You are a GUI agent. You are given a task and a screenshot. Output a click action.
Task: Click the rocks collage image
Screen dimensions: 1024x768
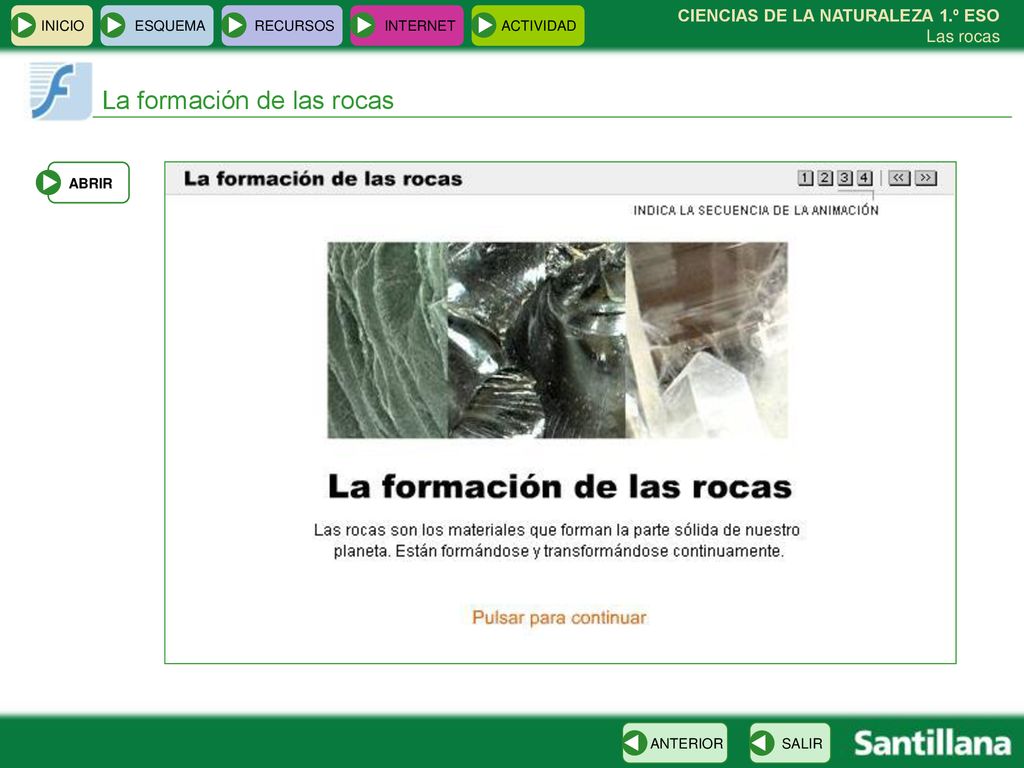point(558,340)
